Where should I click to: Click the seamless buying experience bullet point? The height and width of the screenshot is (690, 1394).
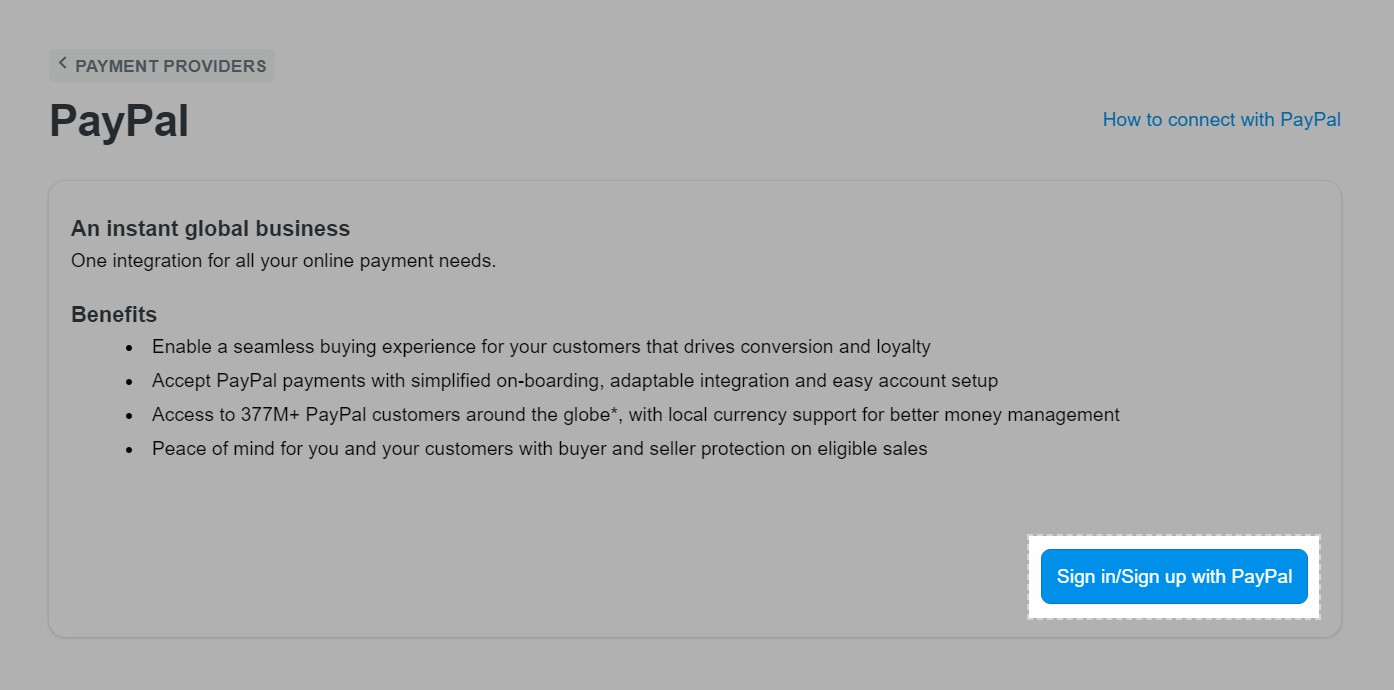[x=540, y=347]
